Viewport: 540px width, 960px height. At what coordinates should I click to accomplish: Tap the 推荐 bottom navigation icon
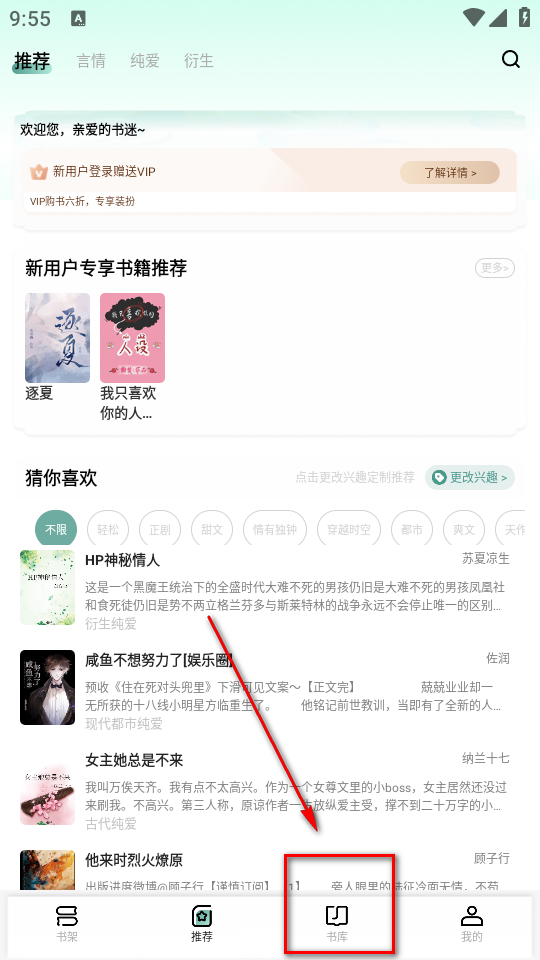click(x=201, y=917)
